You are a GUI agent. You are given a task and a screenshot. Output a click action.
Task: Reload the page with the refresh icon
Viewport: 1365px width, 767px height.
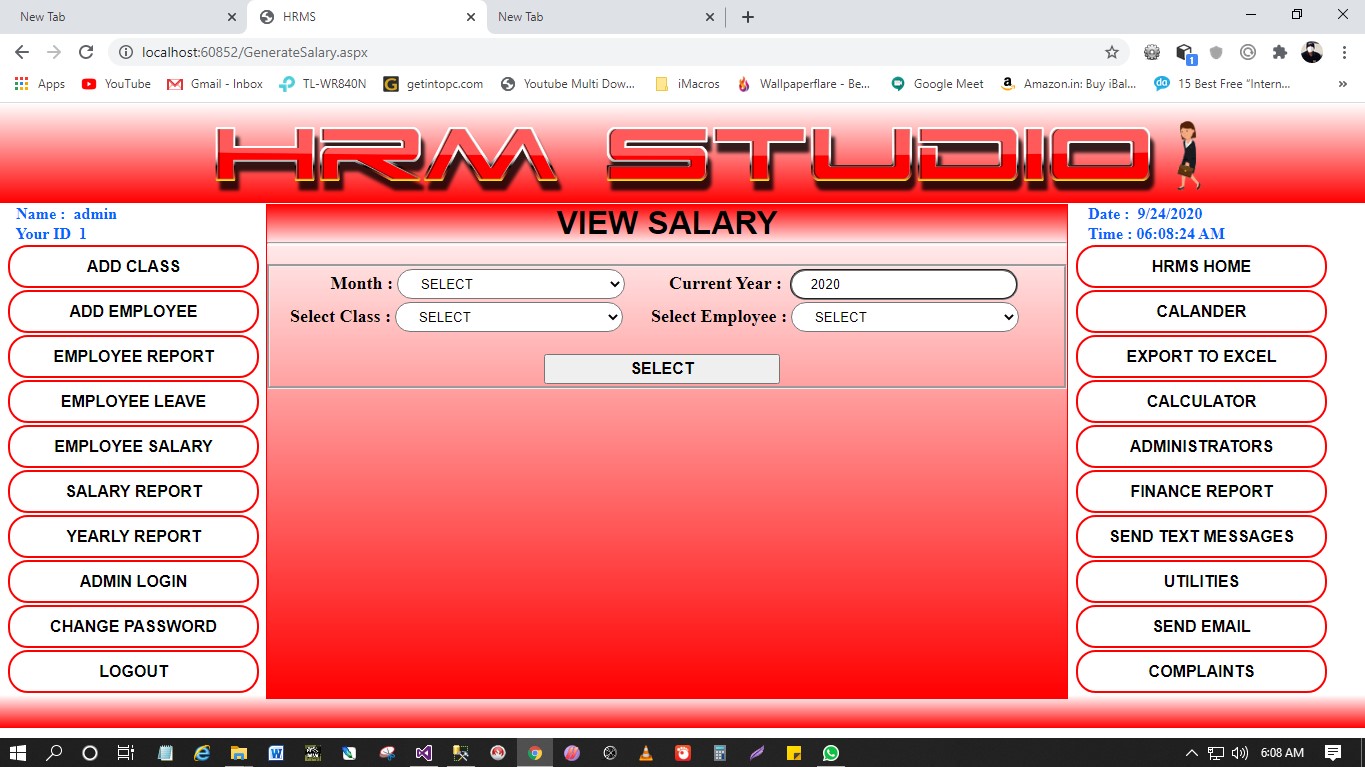coord(86,52)
